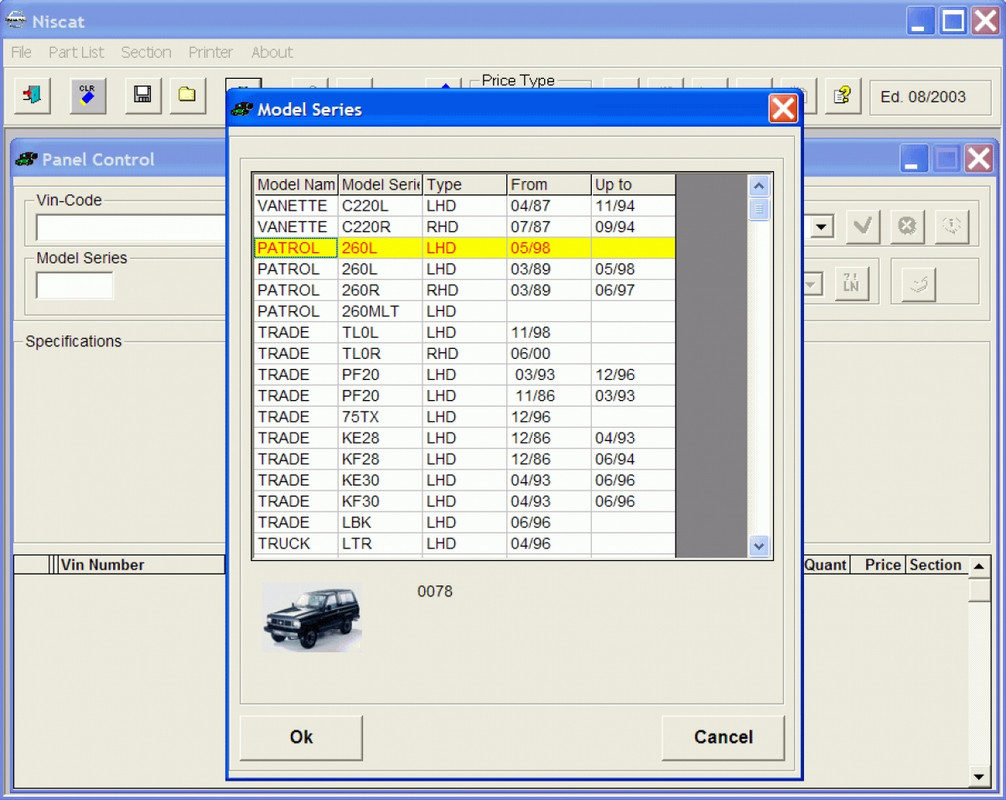1006x800 pixels.
Task: Click the LN icon button in Panel Control
Action: click(x=851, y=283)
